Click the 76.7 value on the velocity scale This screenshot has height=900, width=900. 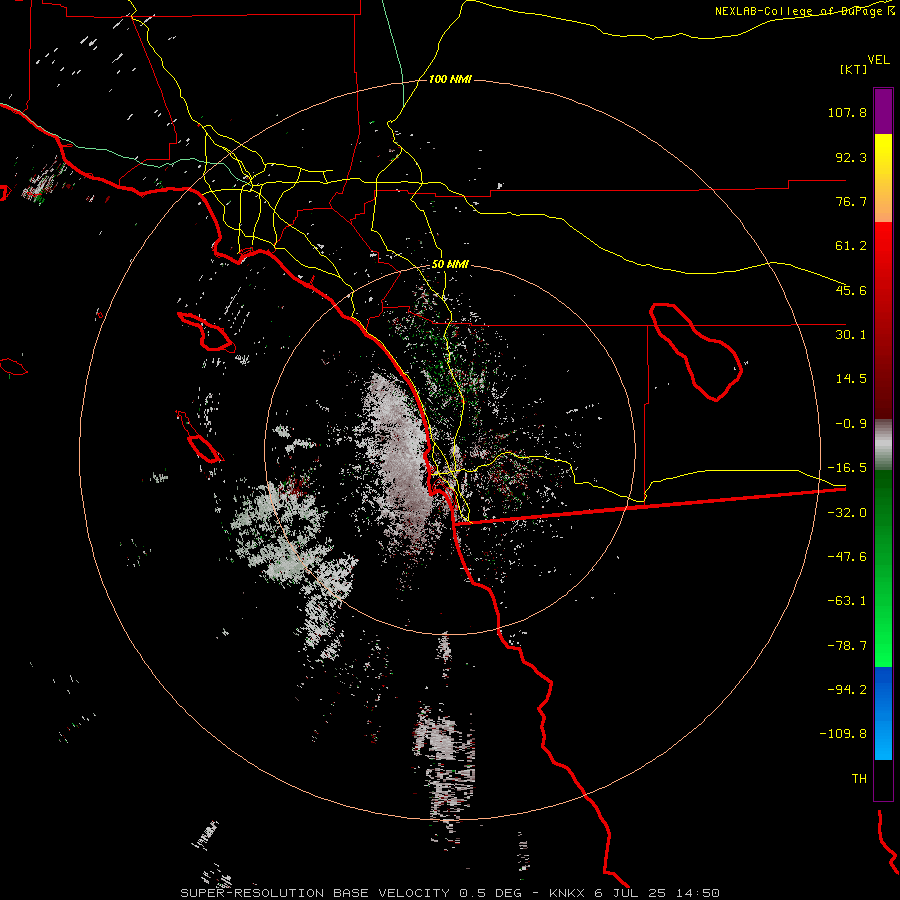[x=851, y=201]
